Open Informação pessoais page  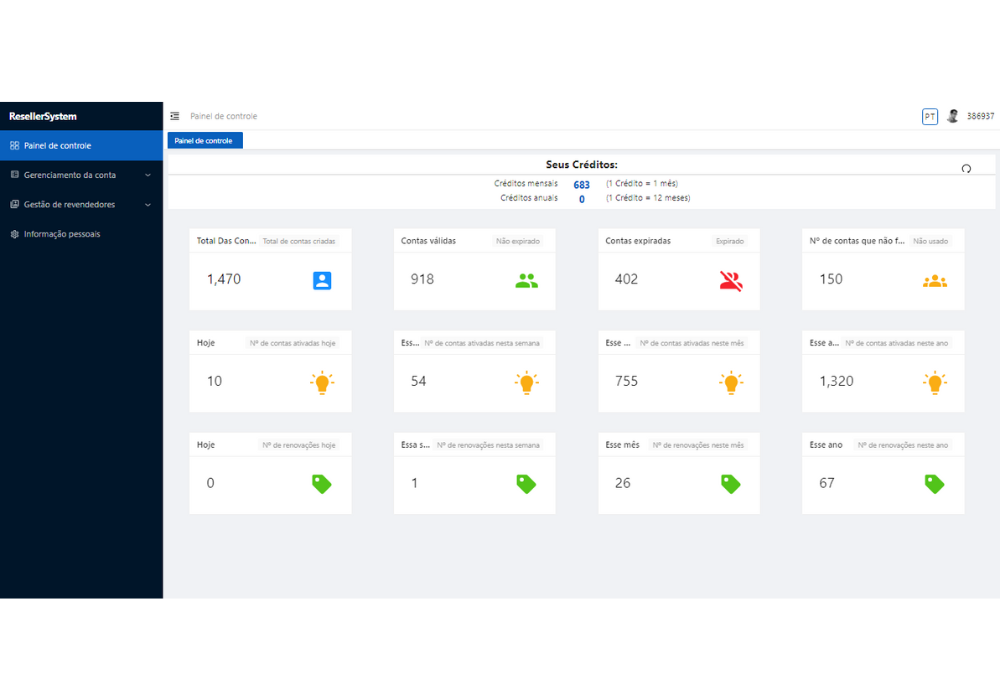(x=62, y=234)
